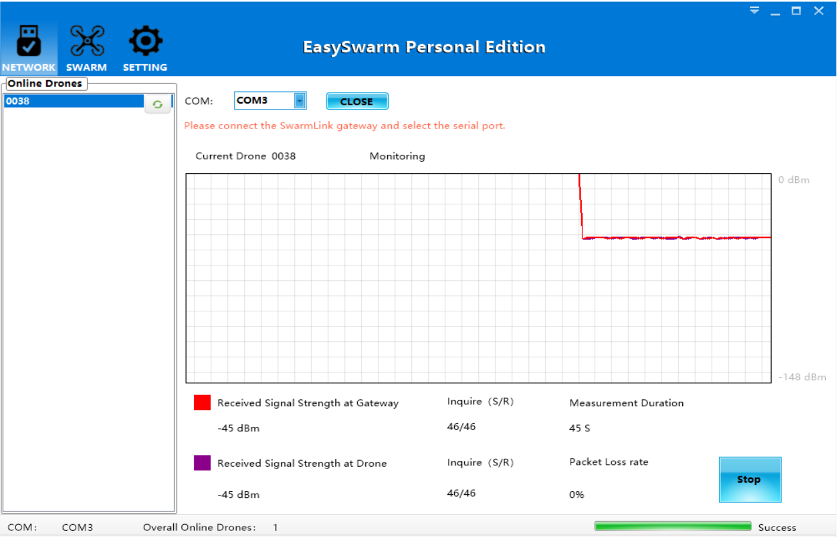Click the COM3 combo box field
837x537 pixels.
coord(270,100)
